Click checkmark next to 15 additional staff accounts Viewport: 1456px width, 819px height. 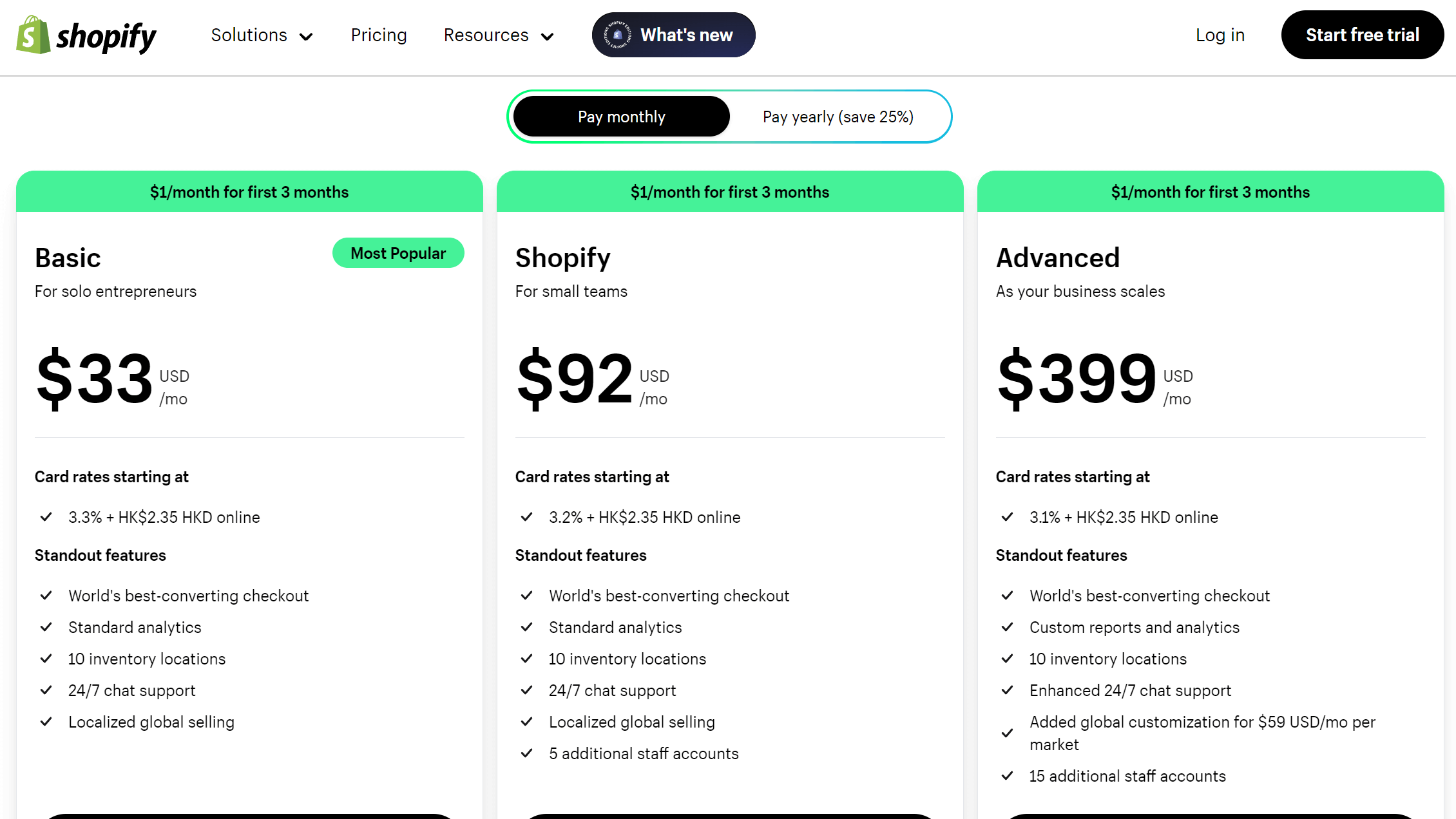[1008, 776]
